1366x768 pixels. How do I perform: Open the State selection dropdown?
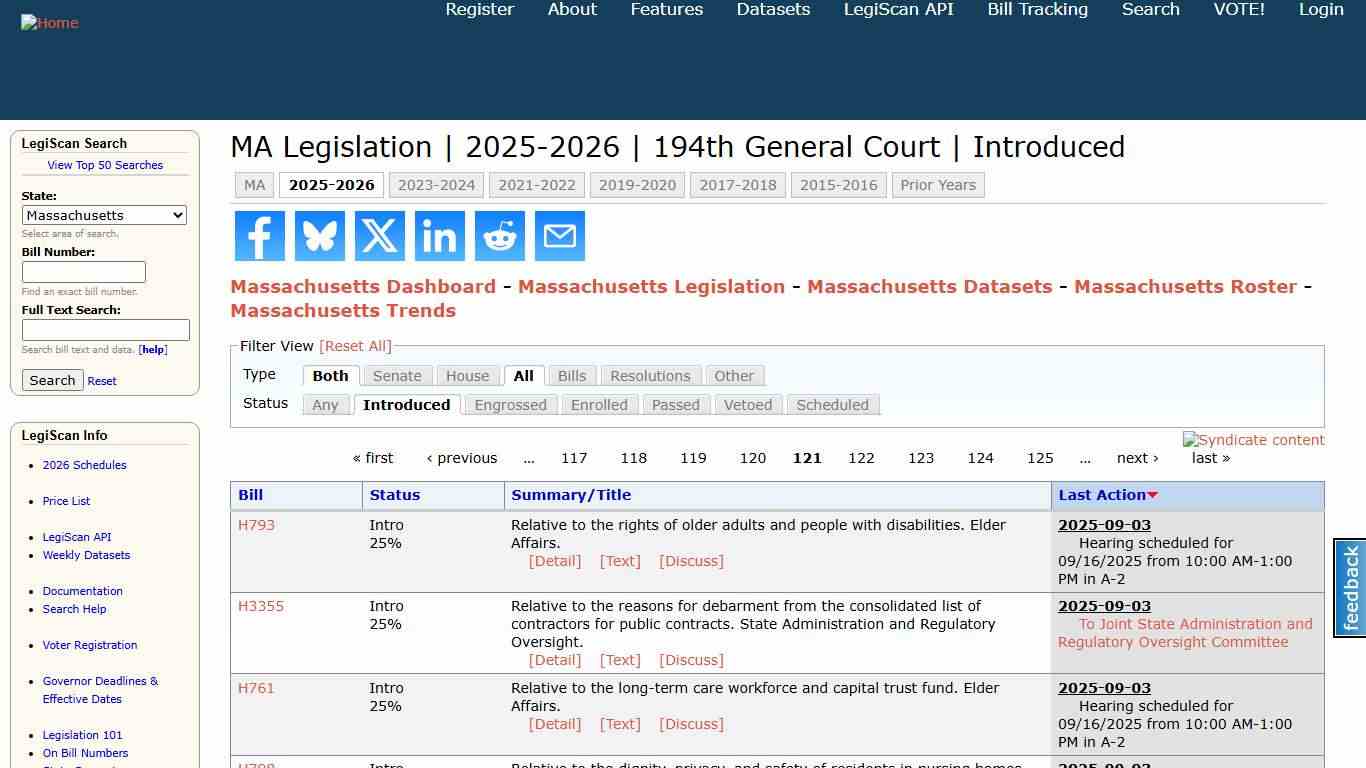pyautogui.click(x=104, y=215)
